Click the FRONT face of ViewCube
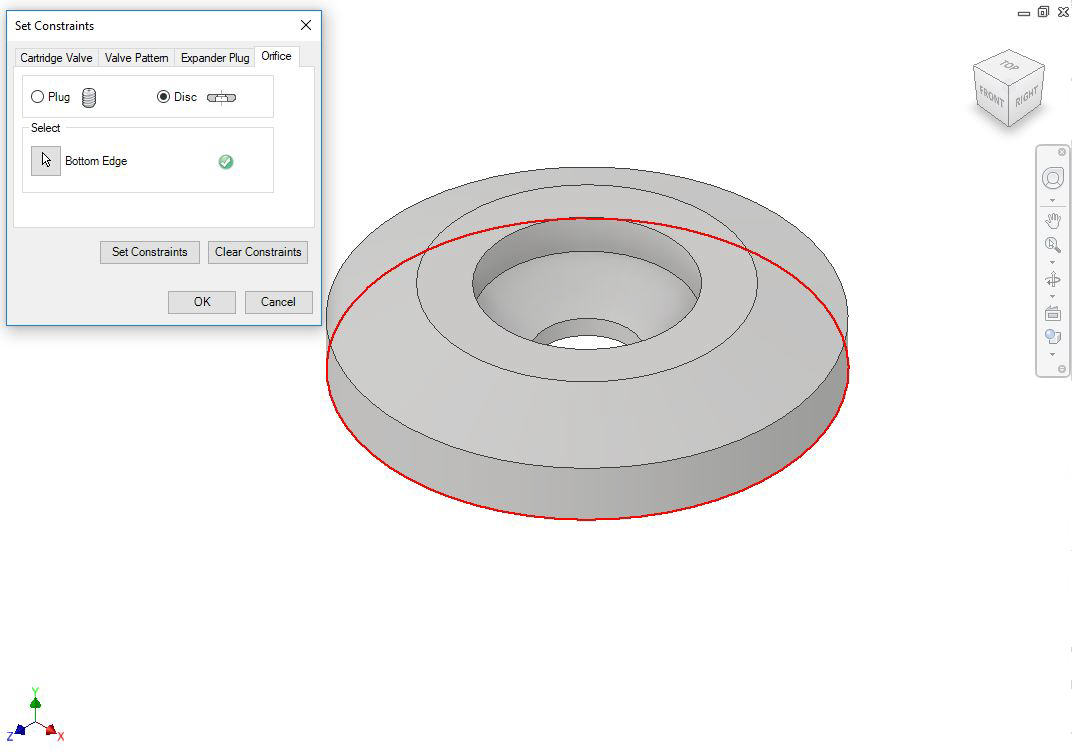The height and width of the screenshot is (754, 1072). (x=991, y=97)
